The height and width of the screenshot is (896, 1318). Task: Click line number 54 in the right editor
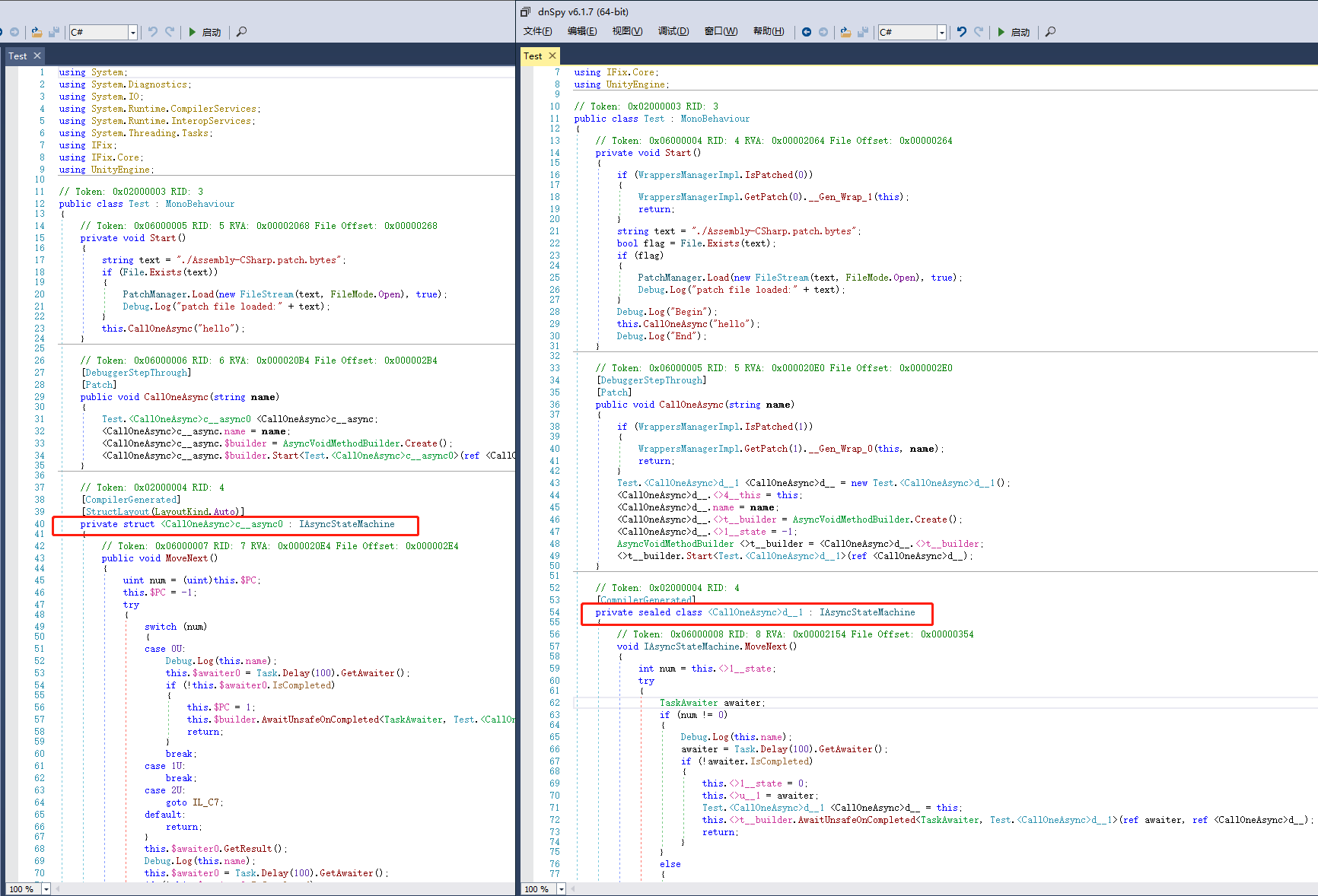[555, 612]
